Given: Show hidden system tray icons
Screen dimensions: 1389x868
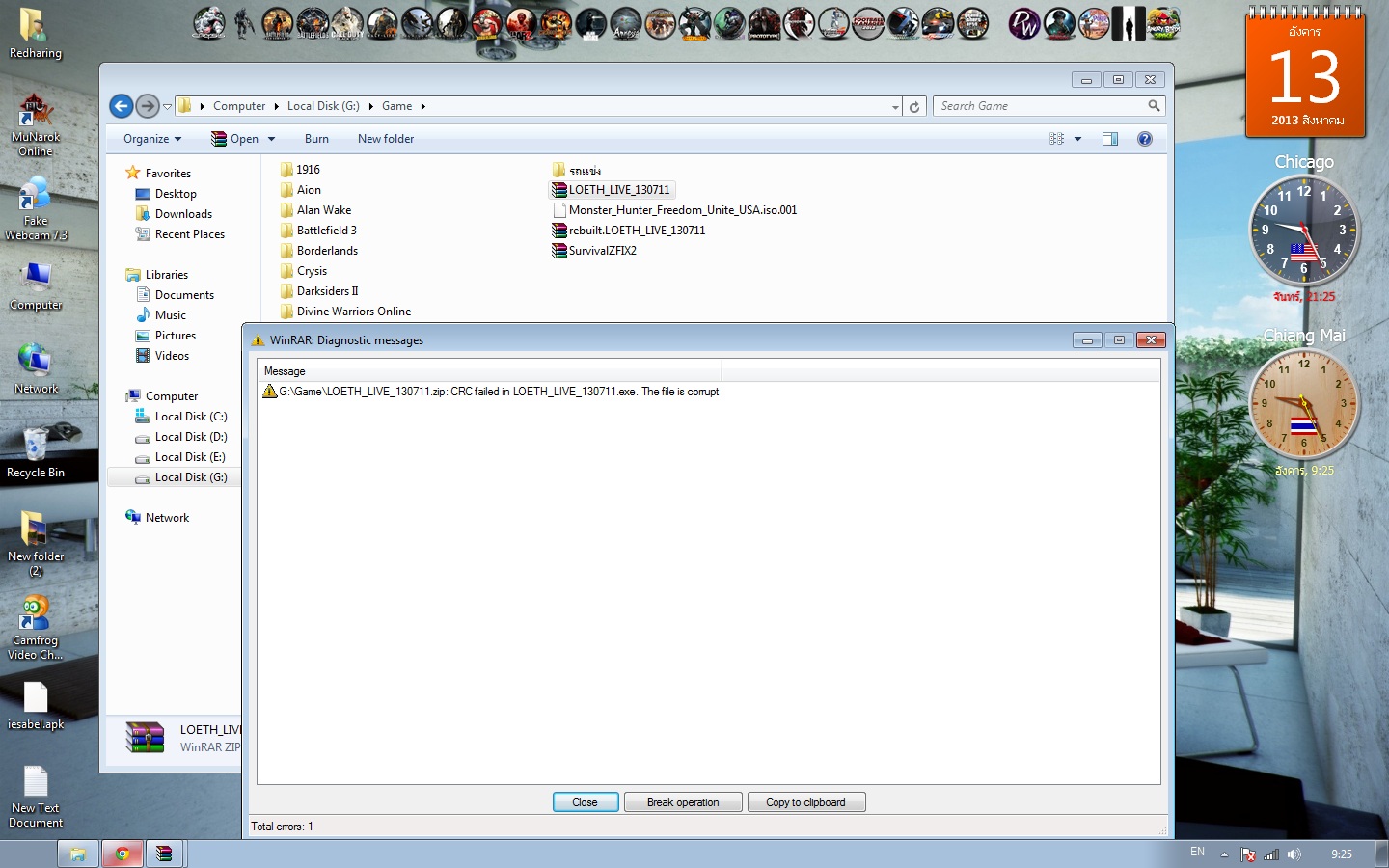Looking at the screenshot, I should [1224, 854].
